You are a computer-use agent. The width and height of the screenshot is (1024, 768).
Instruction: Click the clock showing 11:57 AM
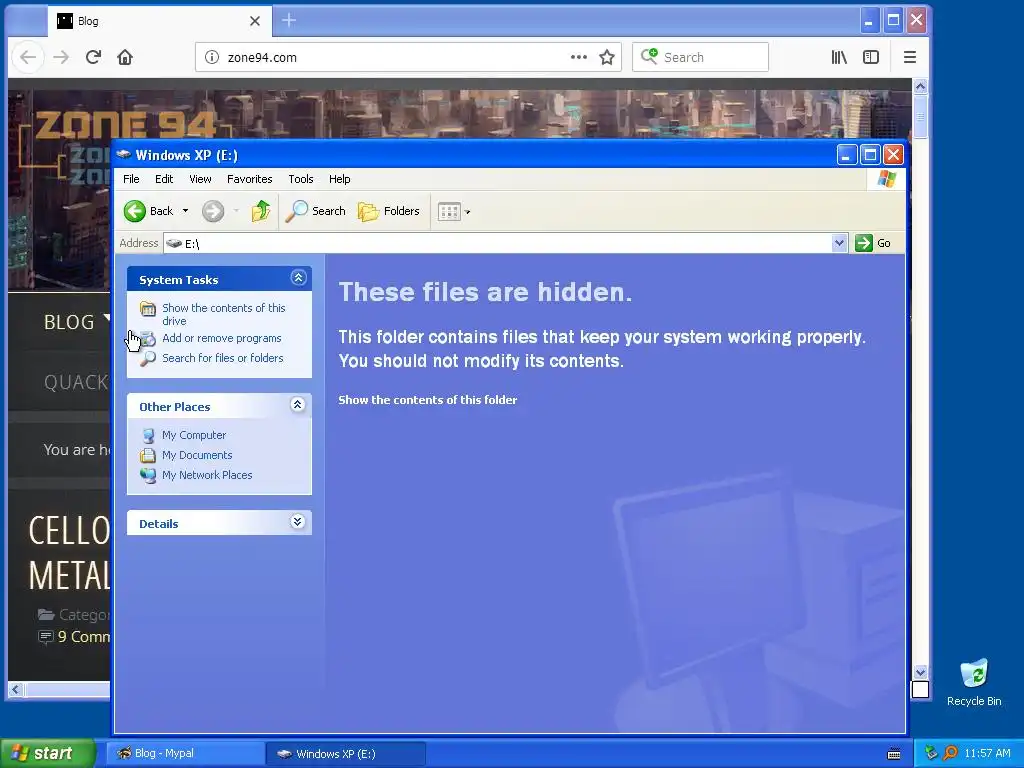point(987,754)
